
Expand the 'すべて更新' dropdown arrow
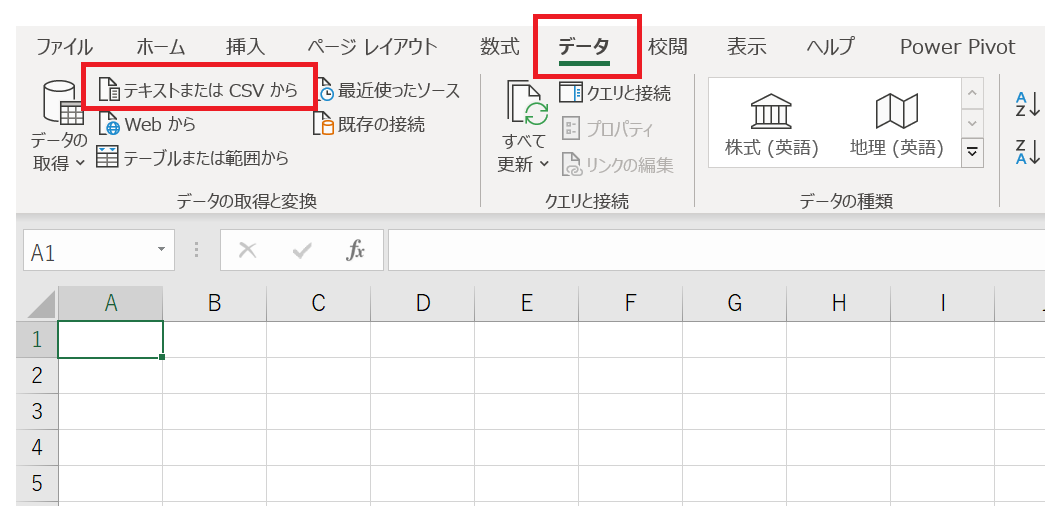pos(544,164)
